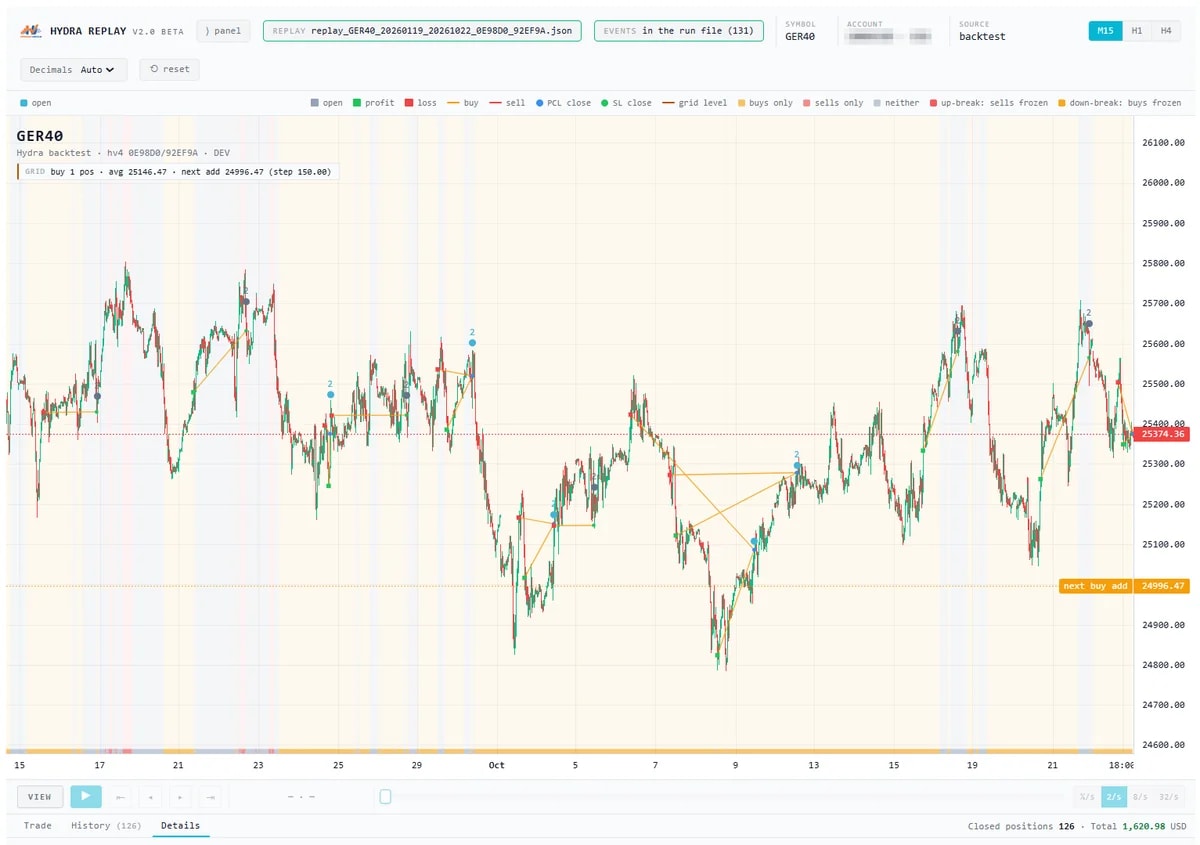The width and height of the screenshot is (1200, 845).
Task: Click the red loss legend swatch
Action: point(409,103)
